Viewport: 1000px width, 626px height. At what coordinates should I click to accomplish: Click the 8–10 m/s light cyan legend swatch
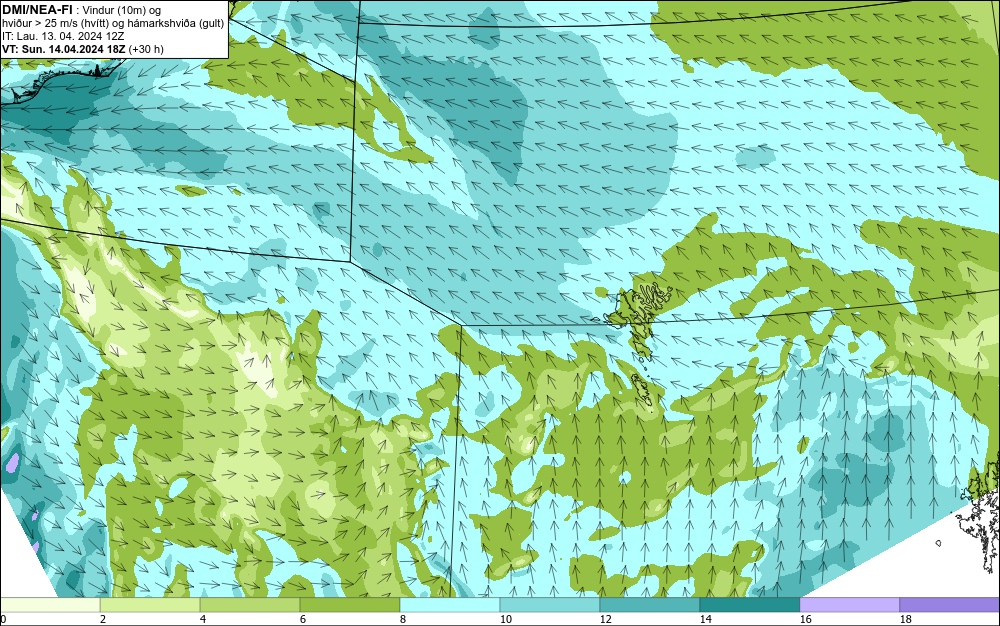click(x=450, y=605)
